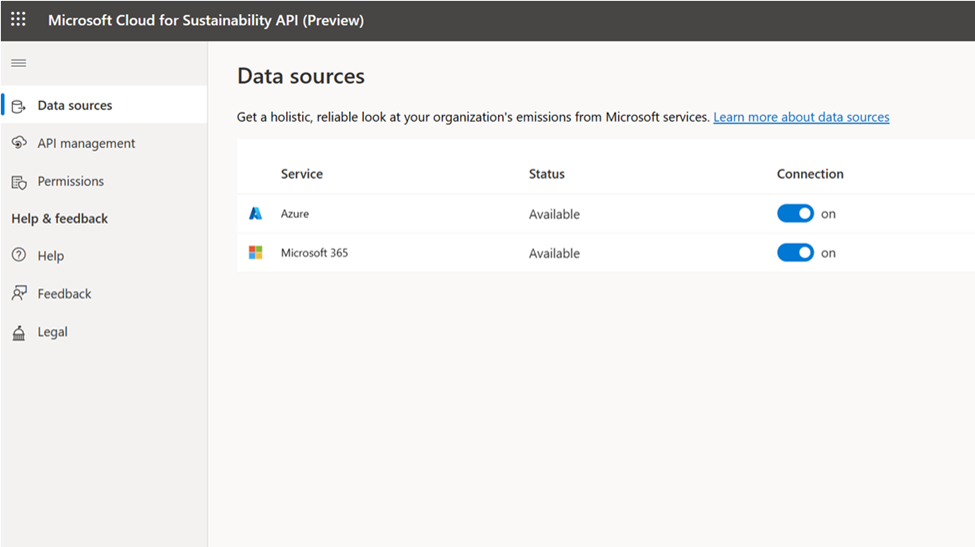The image size is (975, 547).
Task: Select the Azure service name
Action: point(295,214)
